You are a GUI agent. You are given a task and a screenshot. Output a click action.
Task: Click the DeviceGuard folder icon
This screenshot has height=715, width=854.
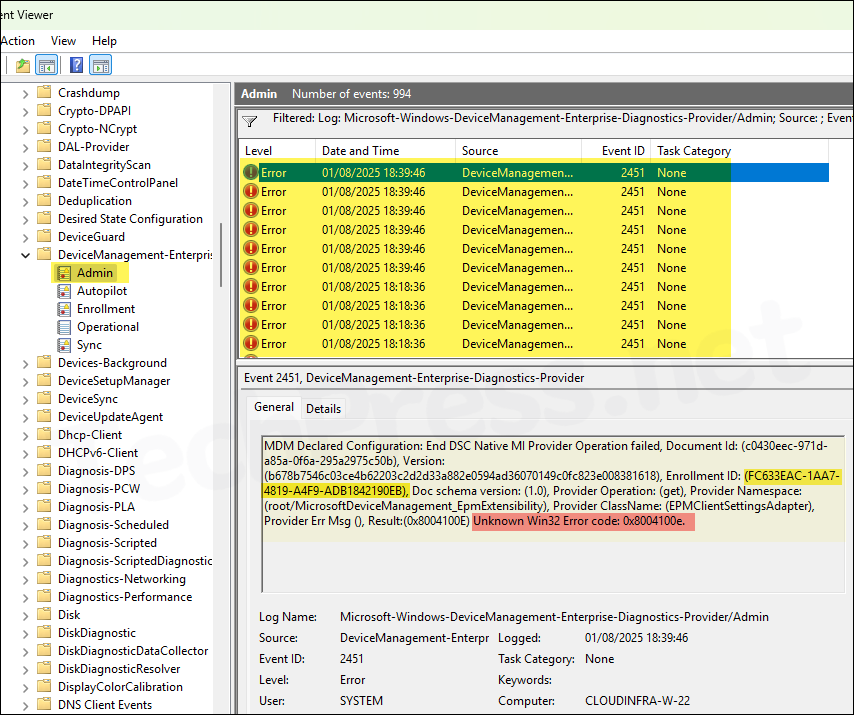(x=44, y=236)
